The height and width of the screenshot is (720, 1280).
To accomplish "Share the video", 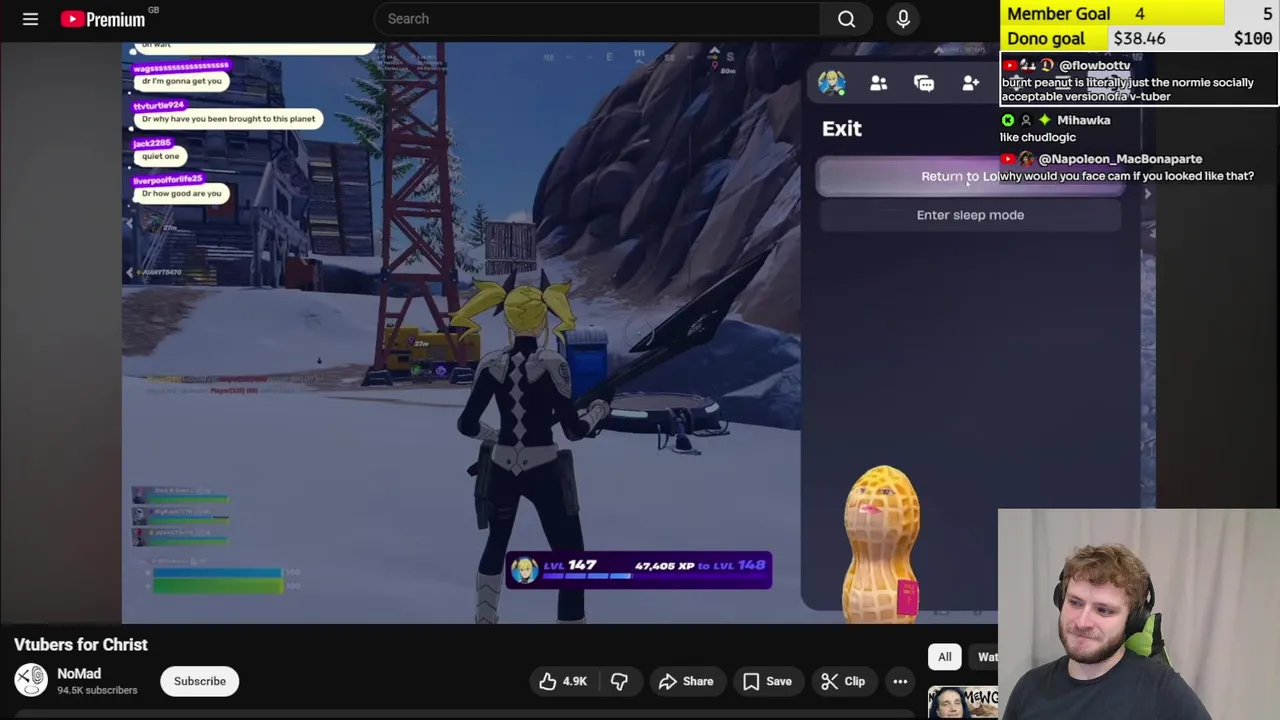I will click(686, 681).
